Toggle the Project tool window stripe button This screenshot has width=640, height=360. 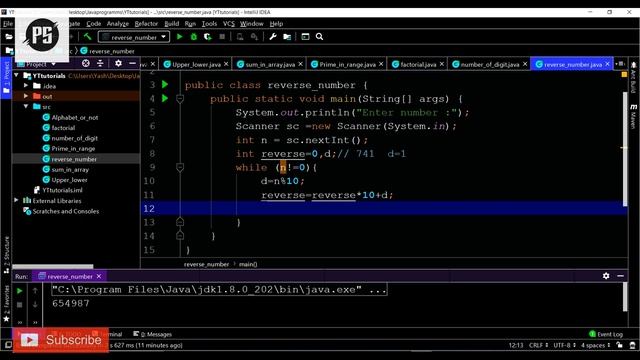click(6, 78)
